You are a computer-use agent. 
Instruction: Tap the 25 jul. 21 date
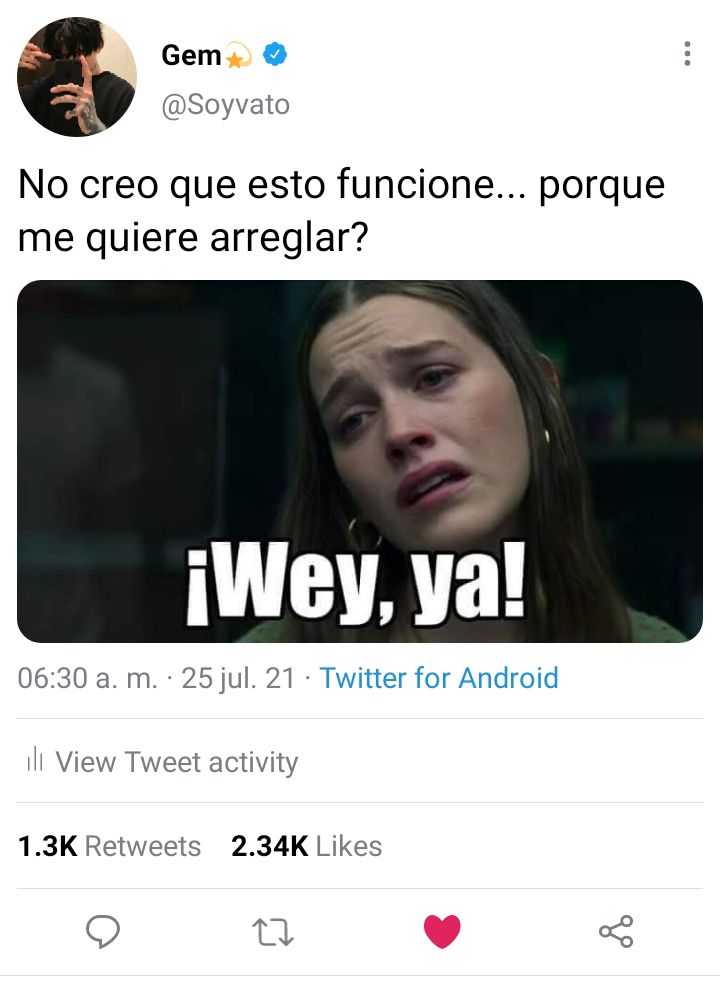238,678
